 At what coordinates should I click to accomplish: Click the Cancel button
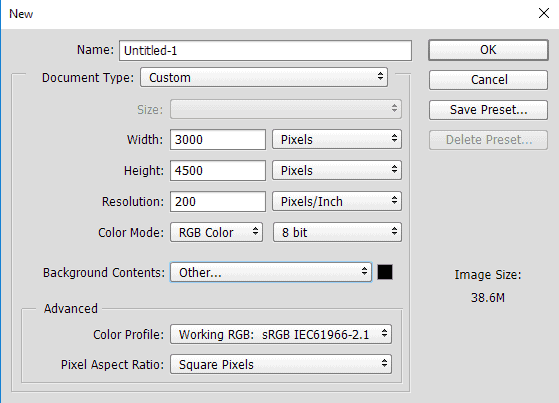click(x=488, y=80)
